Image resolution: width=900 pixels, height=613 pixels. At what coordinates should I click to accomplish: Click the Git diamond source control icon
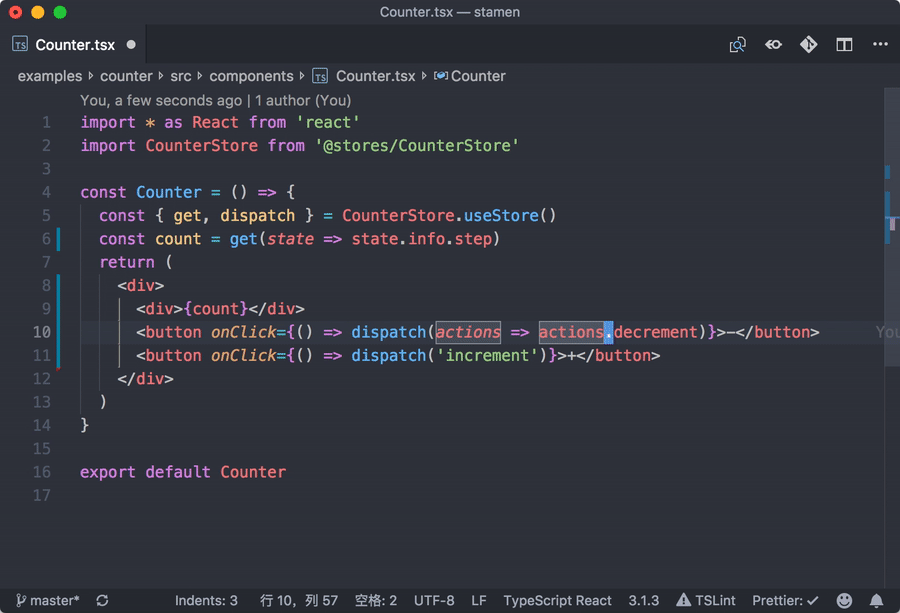(809, 44)
